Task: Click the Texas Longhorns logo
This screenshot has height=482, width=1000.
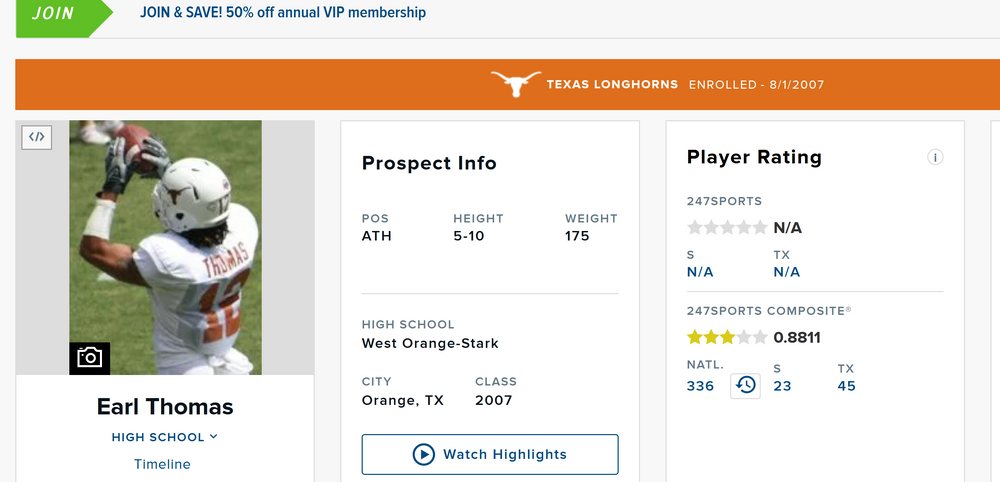Action: (x=516, y=85)
